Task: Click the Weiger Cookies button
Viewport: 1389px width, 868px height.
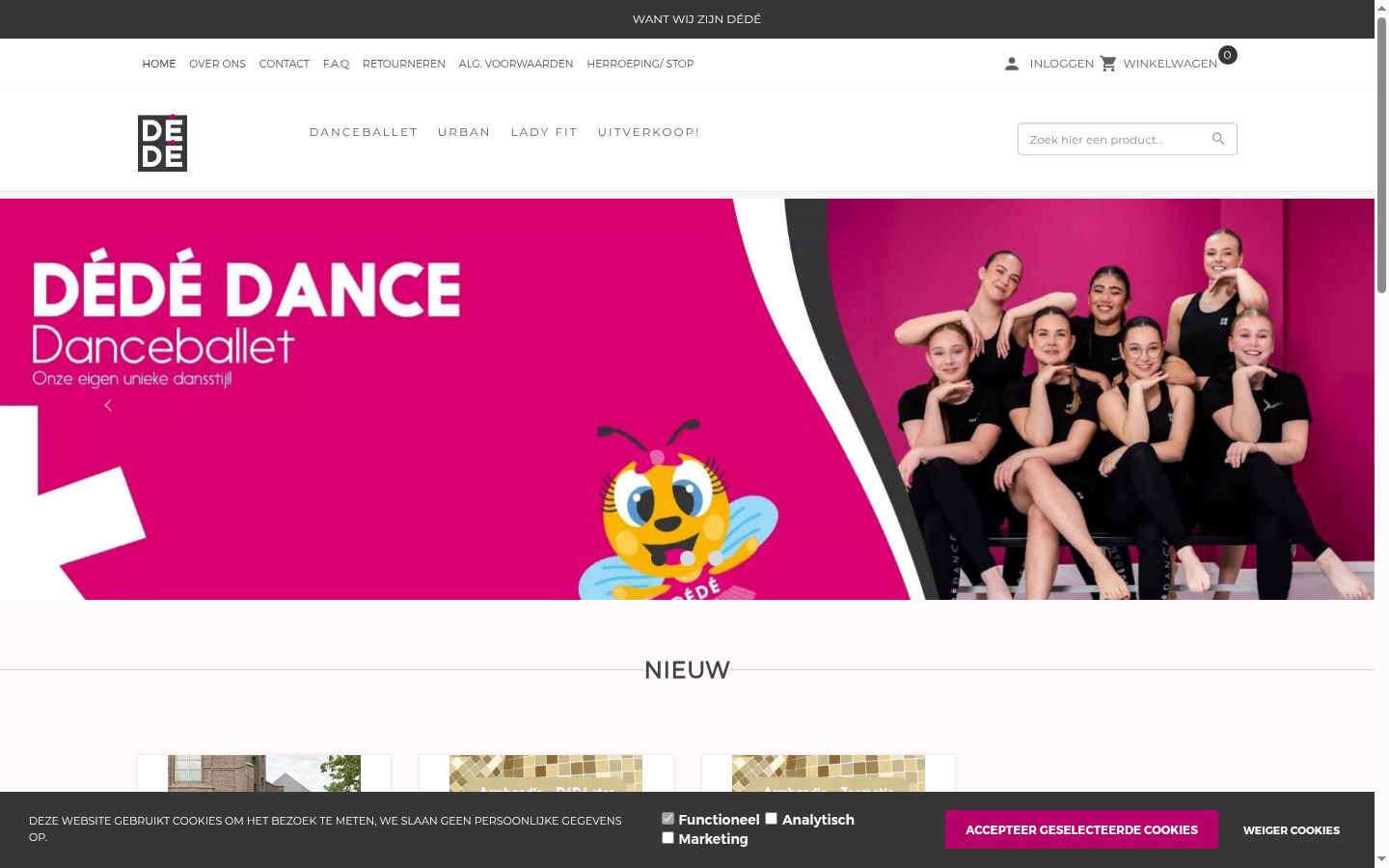Action: coord(1291,830)
